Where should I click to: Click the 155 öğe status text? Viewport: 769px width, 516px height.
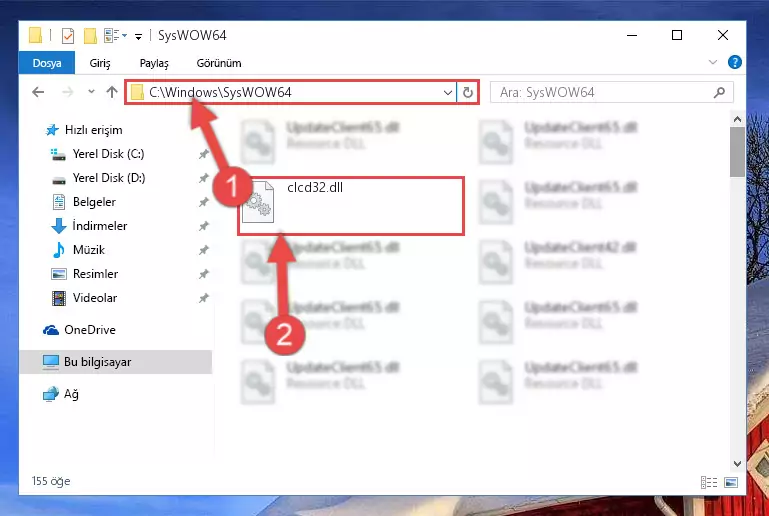tap(51, 481)
